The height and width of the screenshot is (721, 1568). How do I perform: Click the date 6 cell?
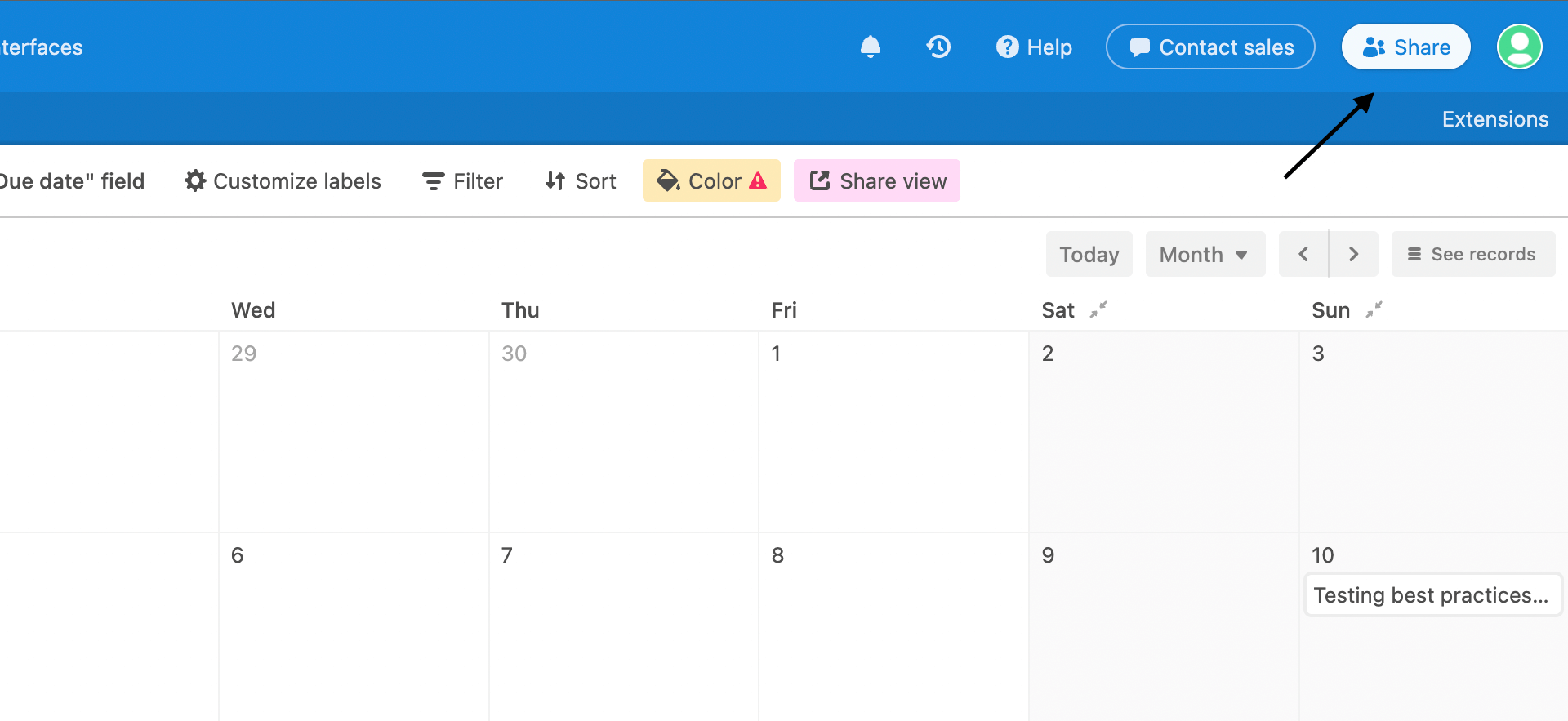(354, 627)
